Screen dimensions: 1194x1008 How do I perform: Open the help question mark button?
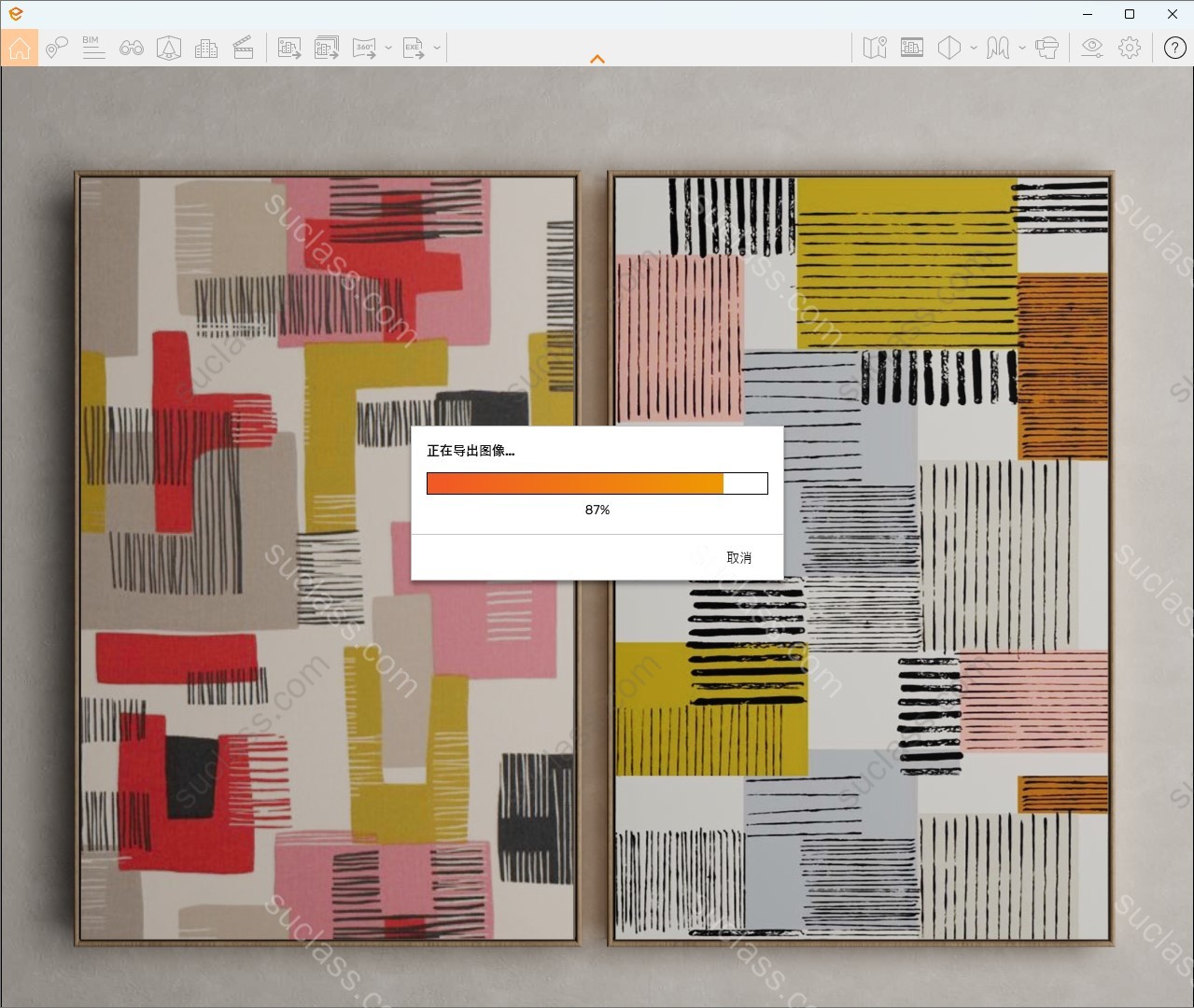click(x=1175, y=48)
